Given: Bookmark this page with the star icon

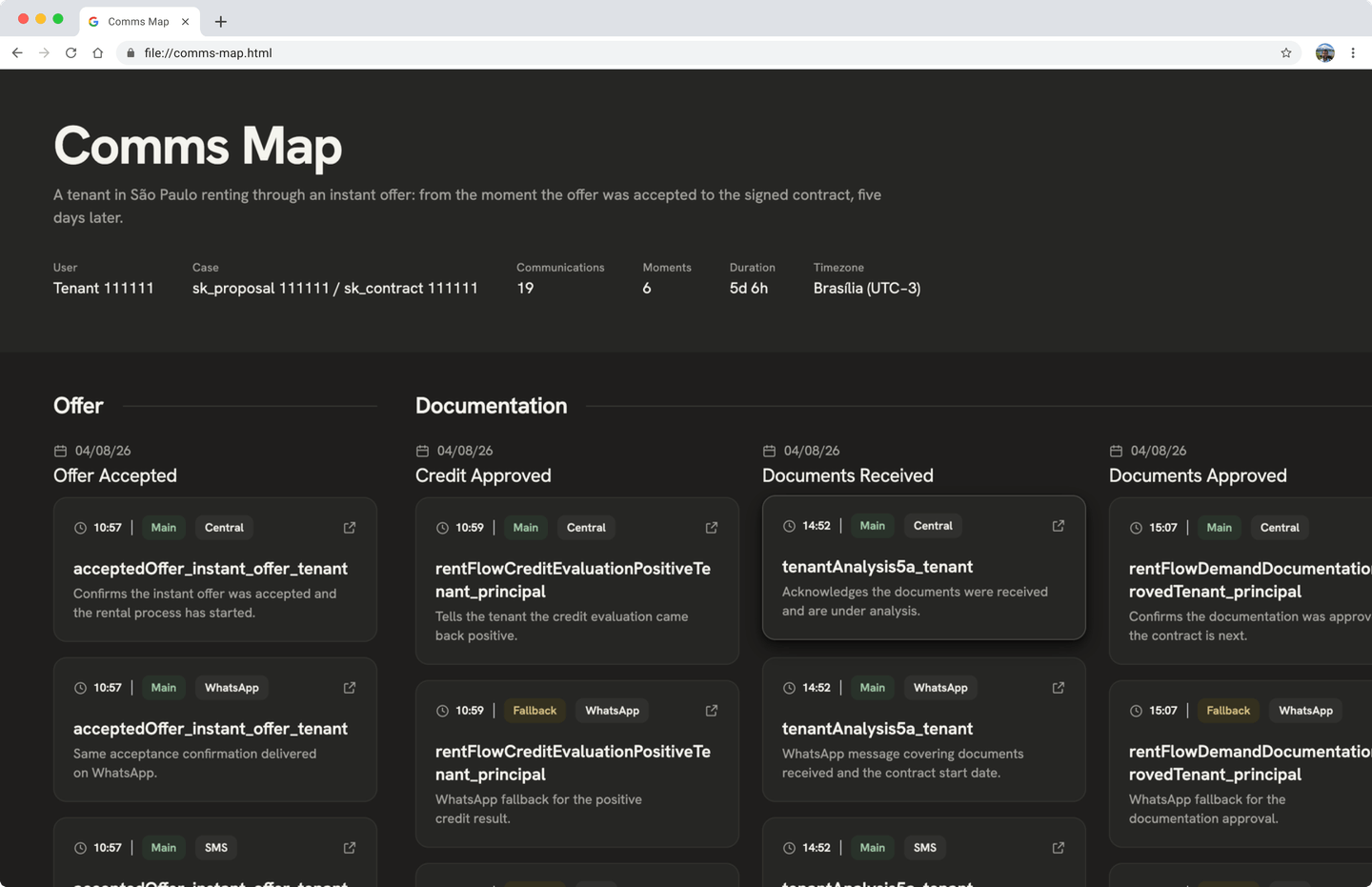Looking at the screenshot, I should click(x=1286, y=53).
